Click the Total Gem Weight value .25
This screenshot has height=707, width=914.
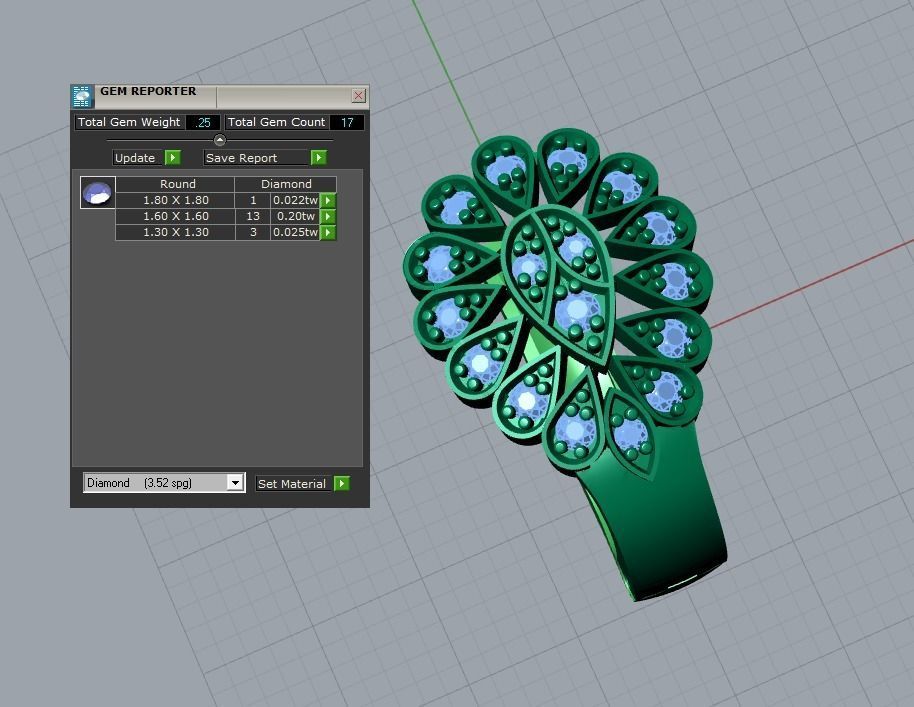coord(203,122)
